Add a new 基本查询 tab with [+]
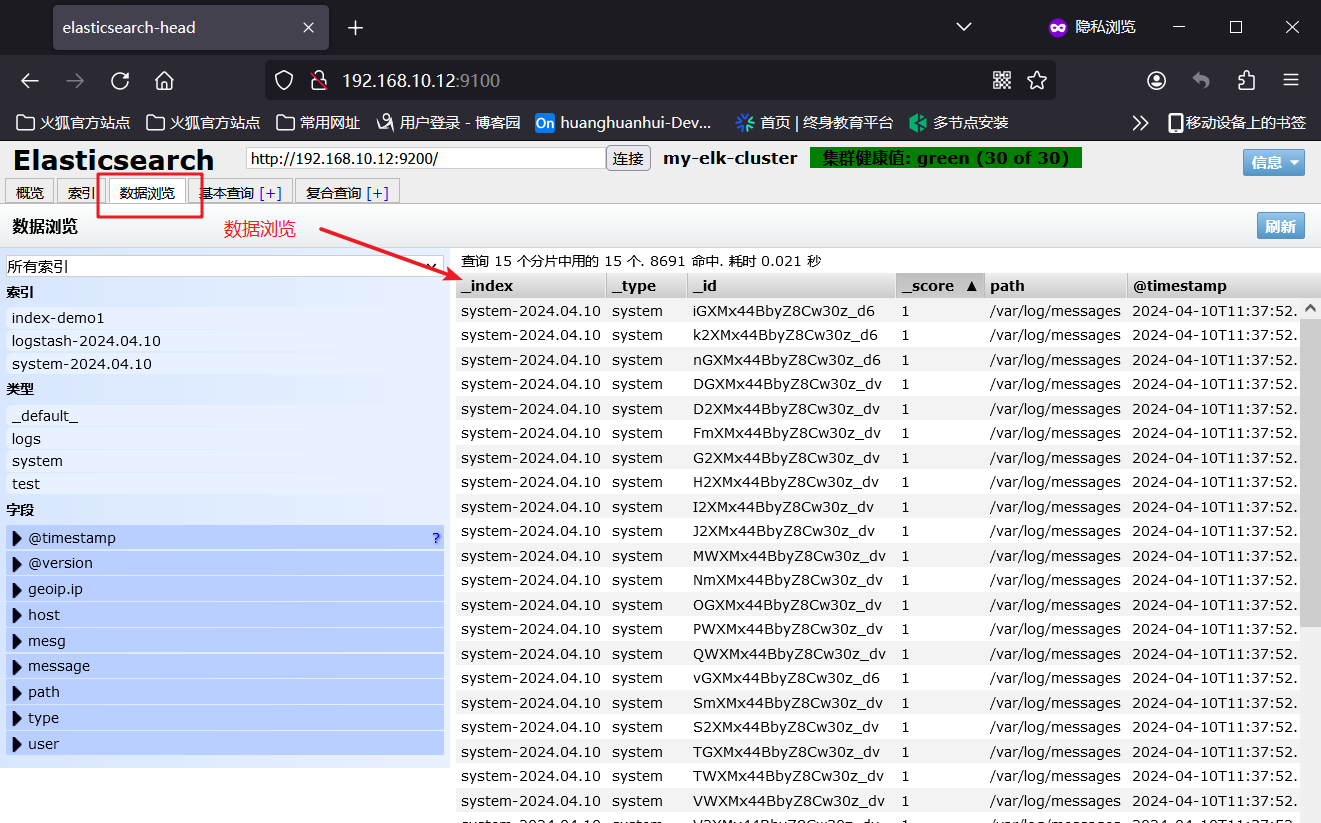Screen dimensions: 1321x823 270,193
